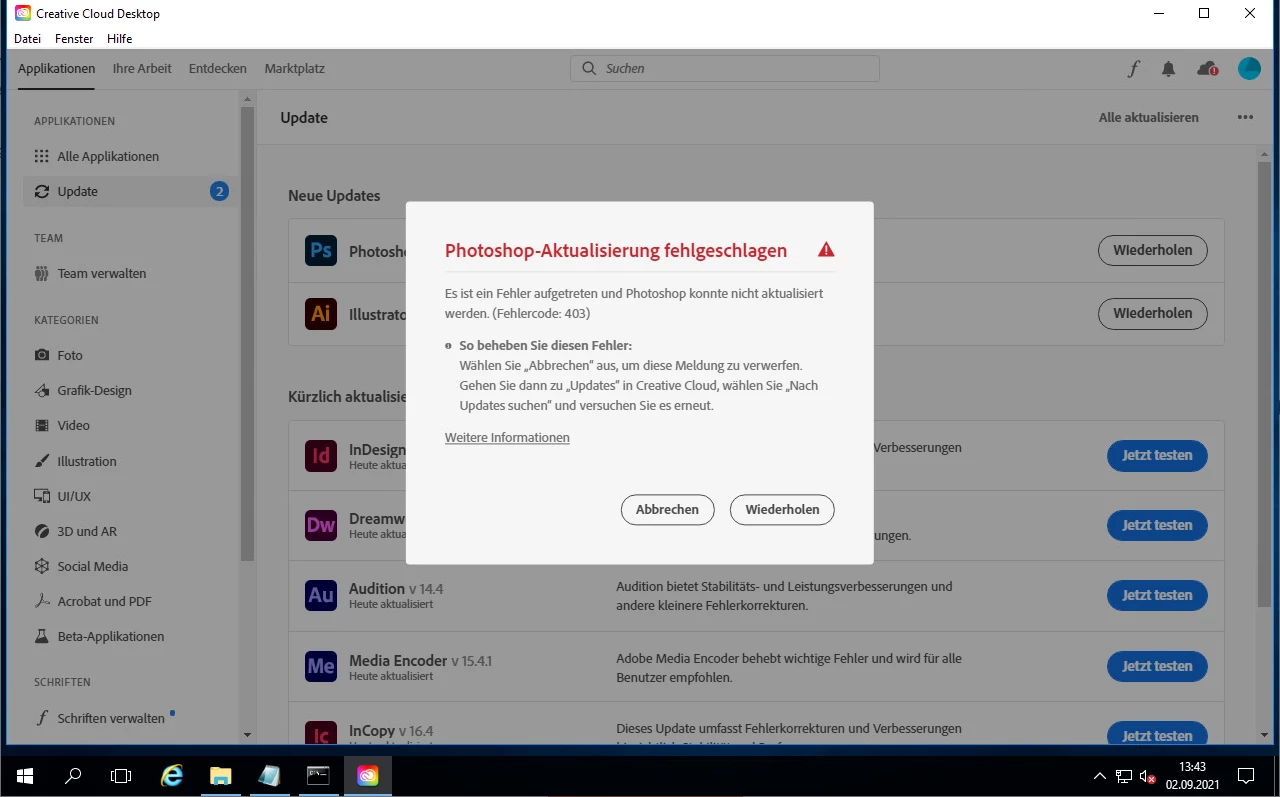Click the Media Encoder Me app icon
The width and height of the screenshot is (1280, 797).
tap(321, 666)
